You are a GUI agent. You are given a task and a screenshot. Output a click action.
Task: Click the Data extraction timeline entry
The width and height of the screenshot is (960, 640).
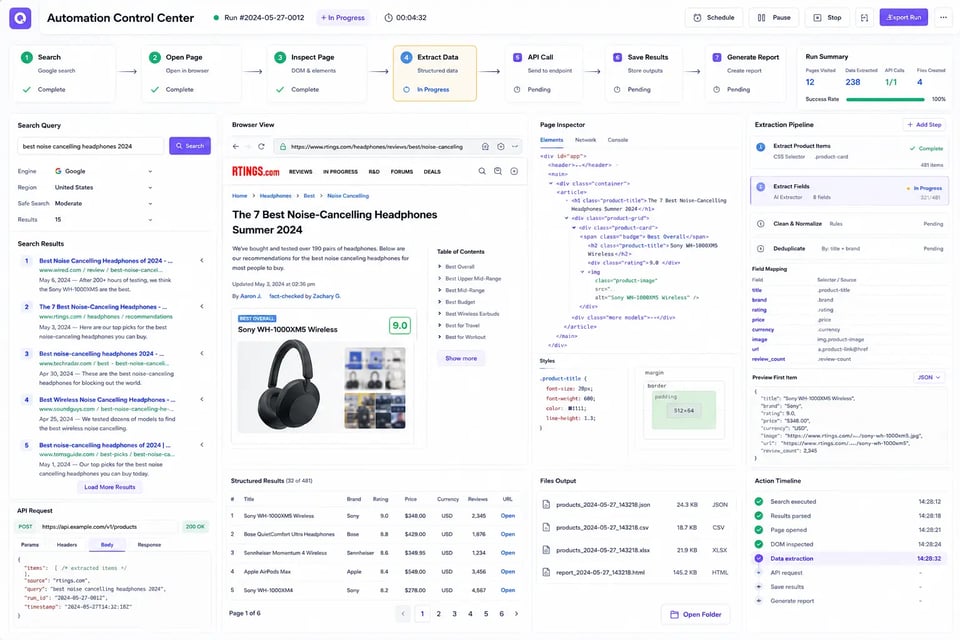(849, 559)
